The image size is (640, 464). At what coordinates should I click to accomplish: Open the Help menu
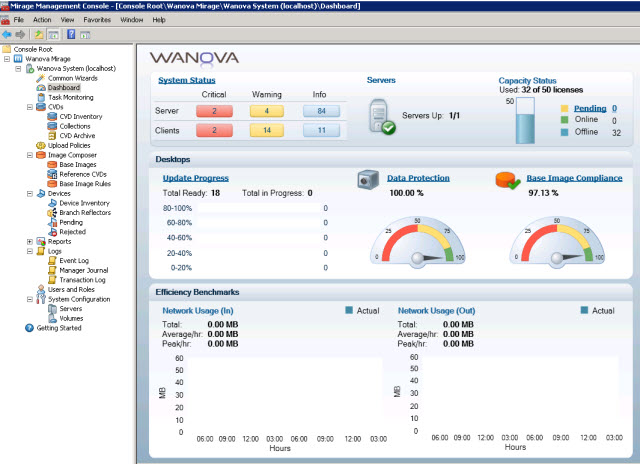pyautogui.click(x=159, y=20)
